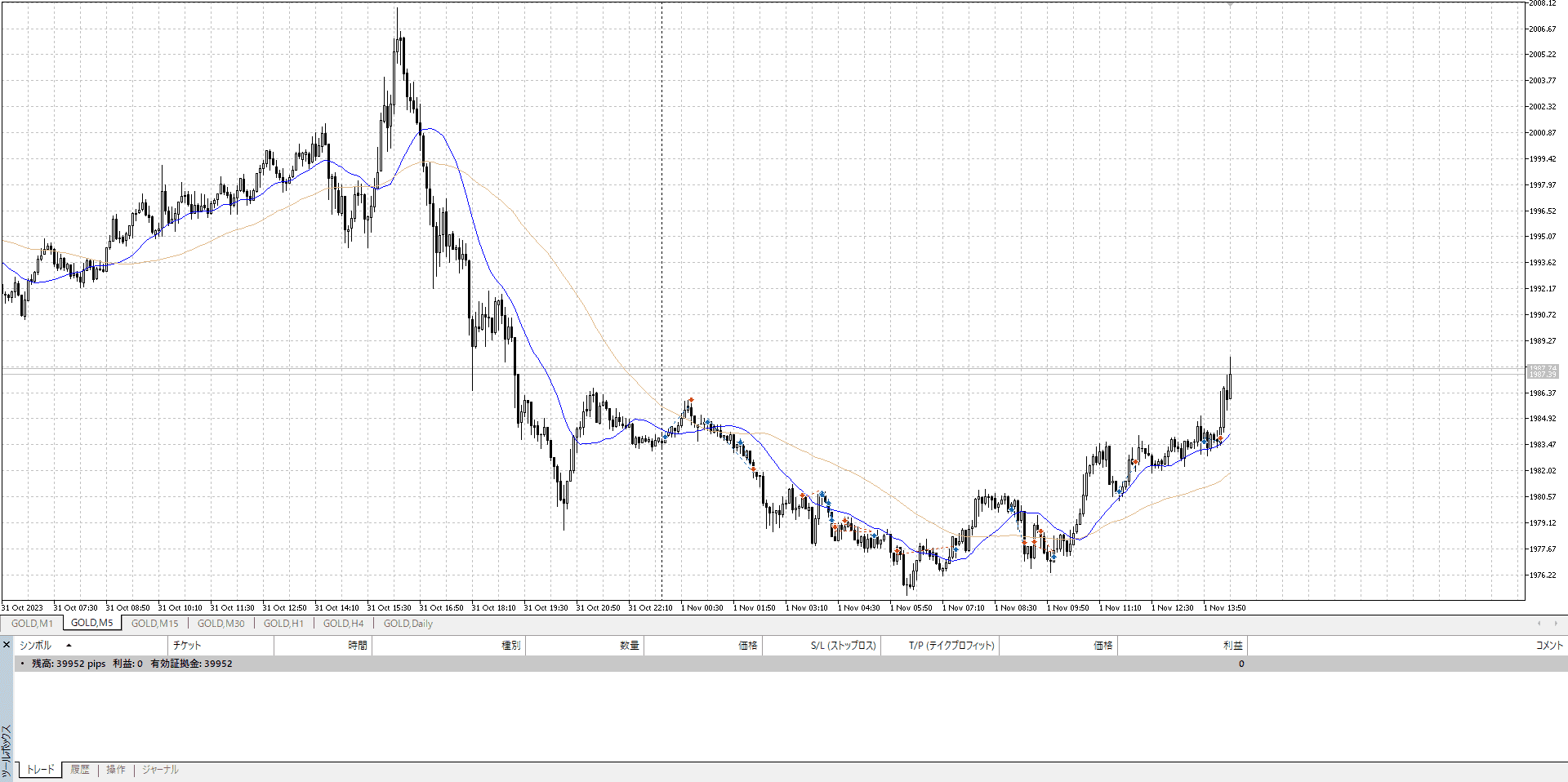This screenshot has width=1568, height=782.
Task: Click the sort arrow beside シンボル
Action: point(69,646)
